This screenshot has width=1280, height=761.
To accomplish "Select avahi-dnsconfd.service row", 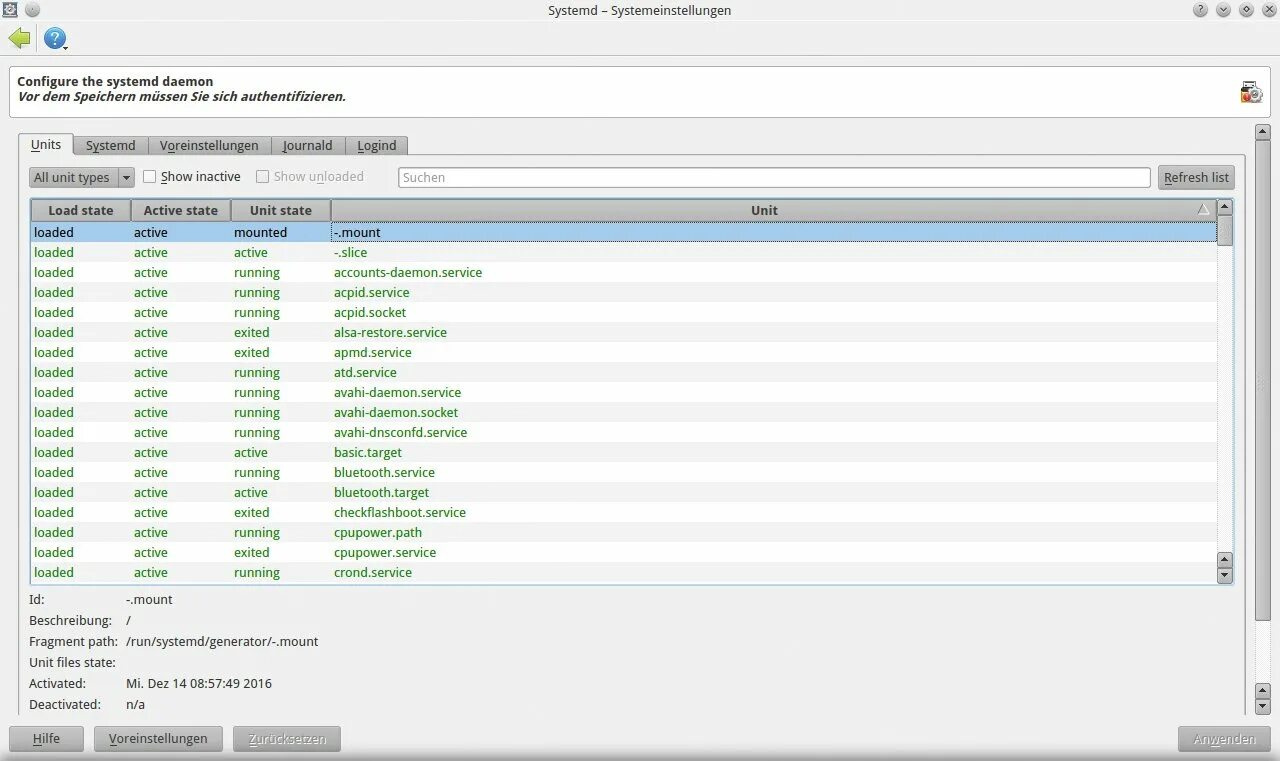I will (623, 432).
